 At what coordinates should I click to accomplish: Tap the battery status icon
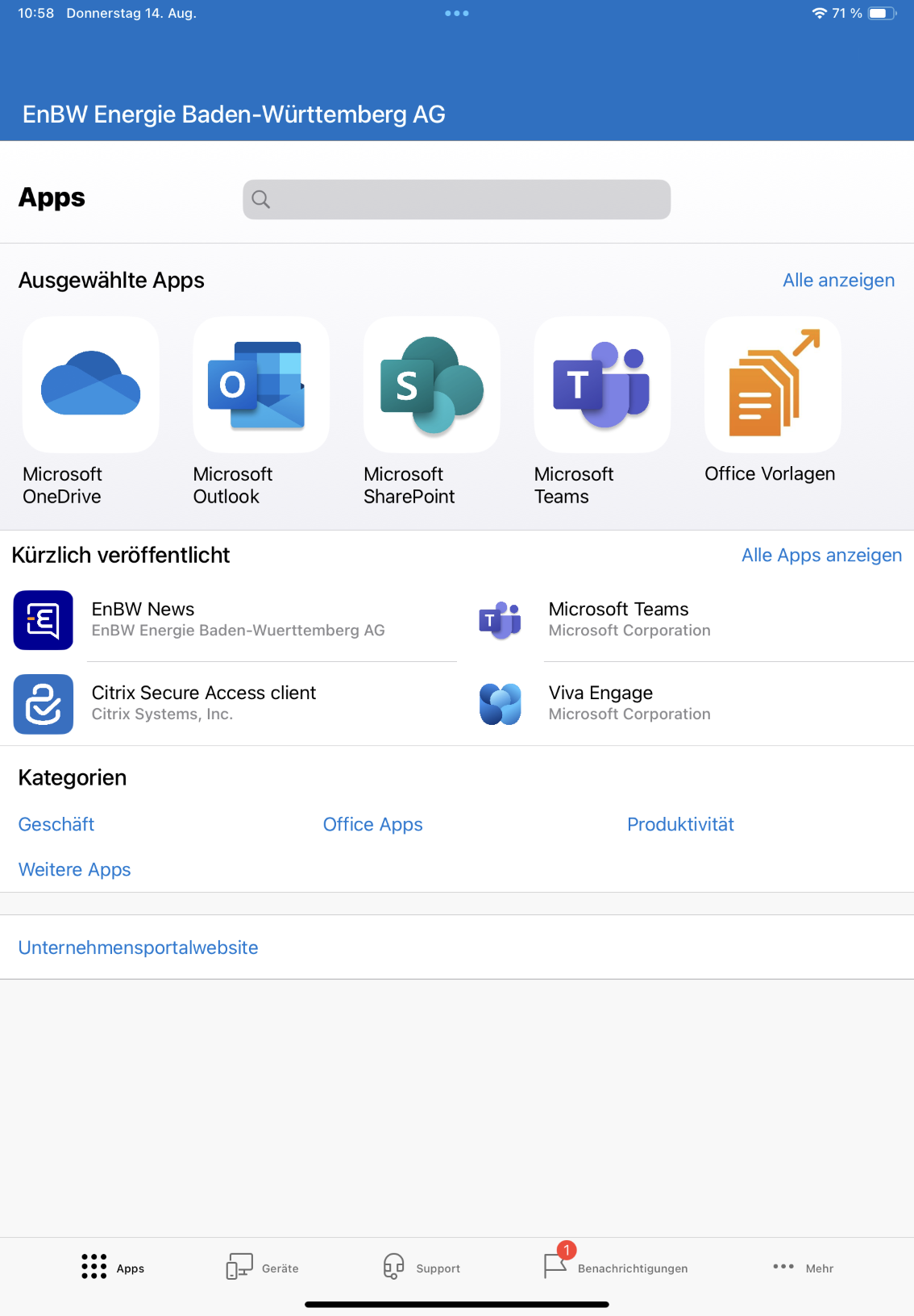[x=882, y=13]
